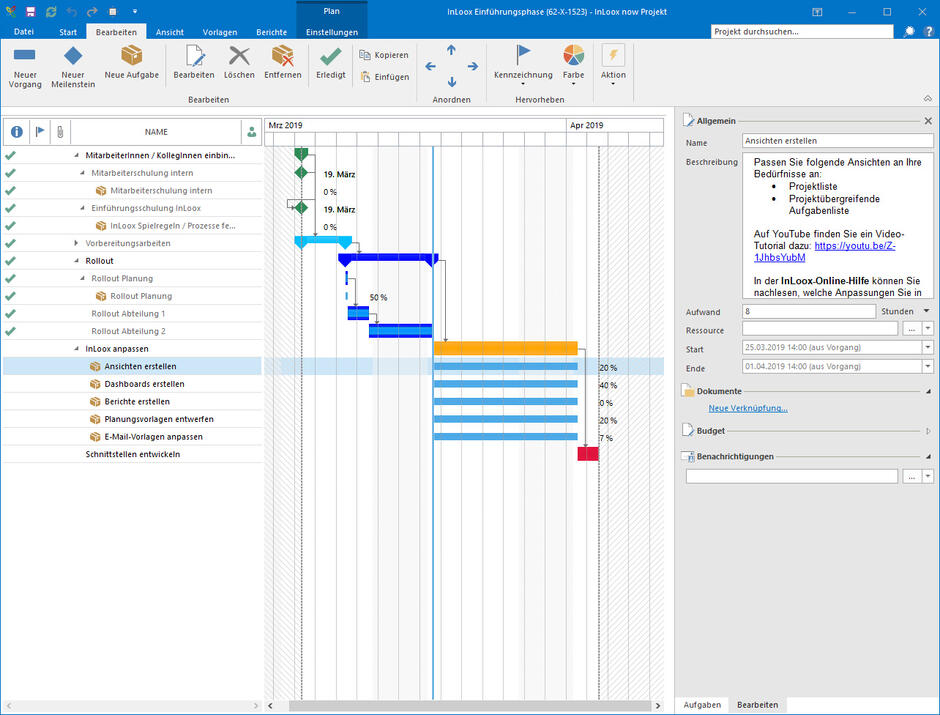The height and width of the screenshot is (715, 940).
Task: Open the Stunden unit dropdown
Action: (x=926, y=311)
